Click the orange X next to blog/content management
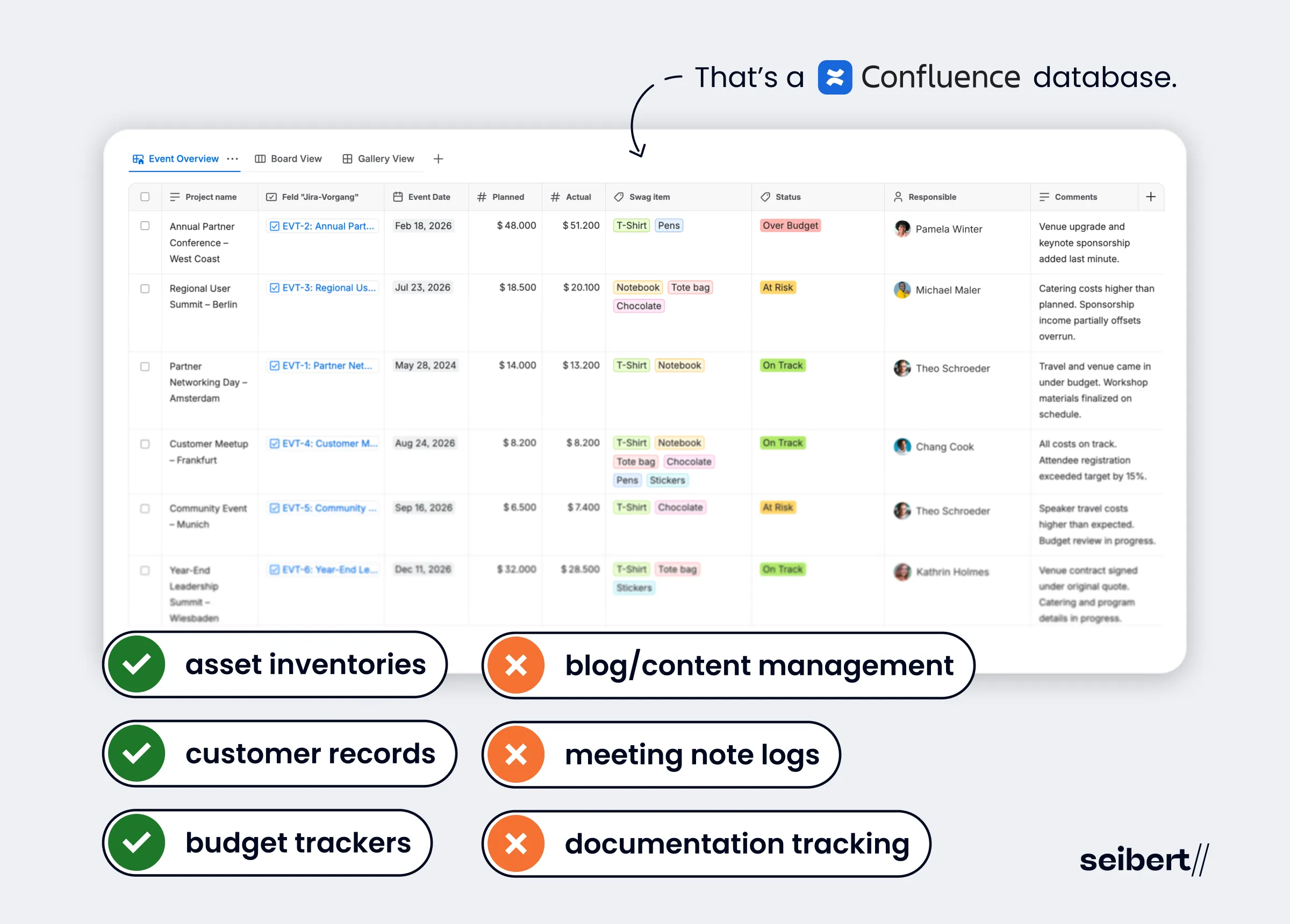The height and width of the screenshot is (924, 1290). [516, 665]
